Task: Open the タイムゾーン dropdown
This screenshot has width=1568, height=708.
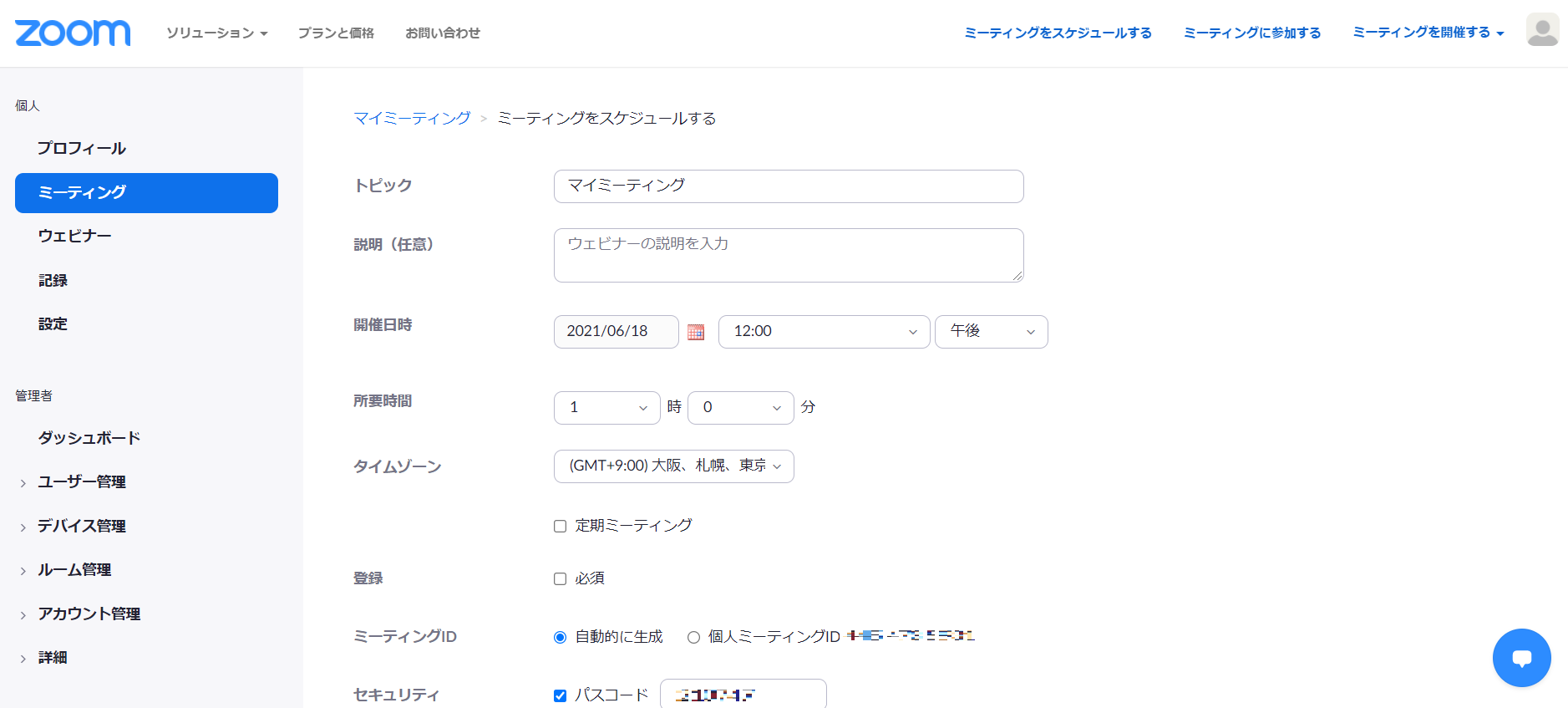Action: 673,466
